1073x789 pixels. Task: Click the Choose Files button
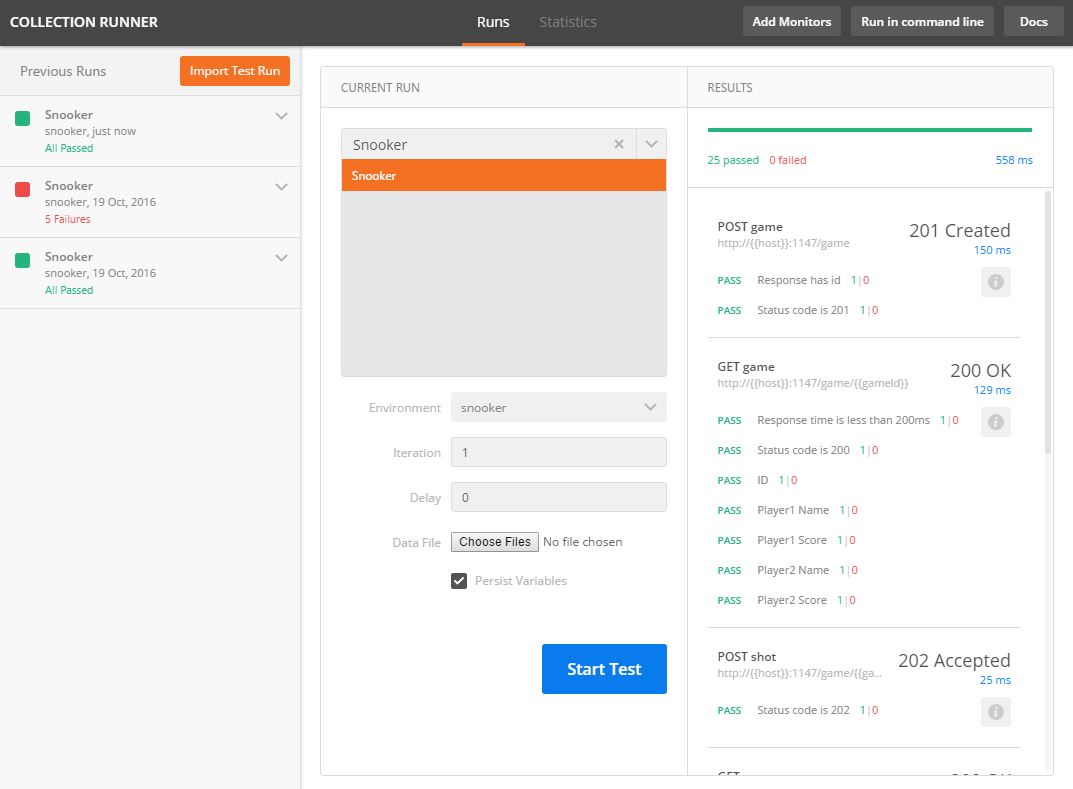point(495,542)
